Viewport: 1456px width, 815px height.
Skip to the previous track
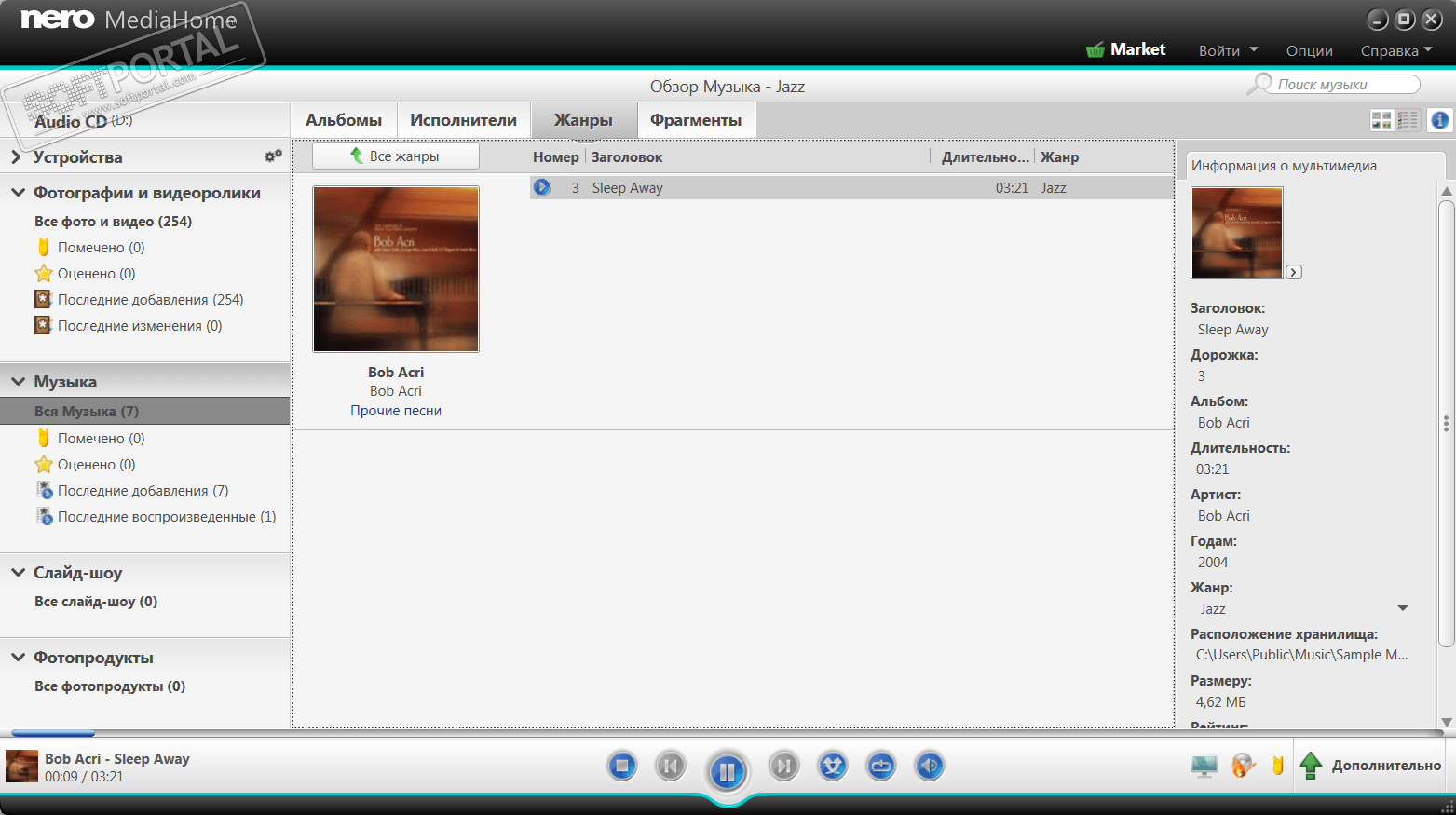671,767
